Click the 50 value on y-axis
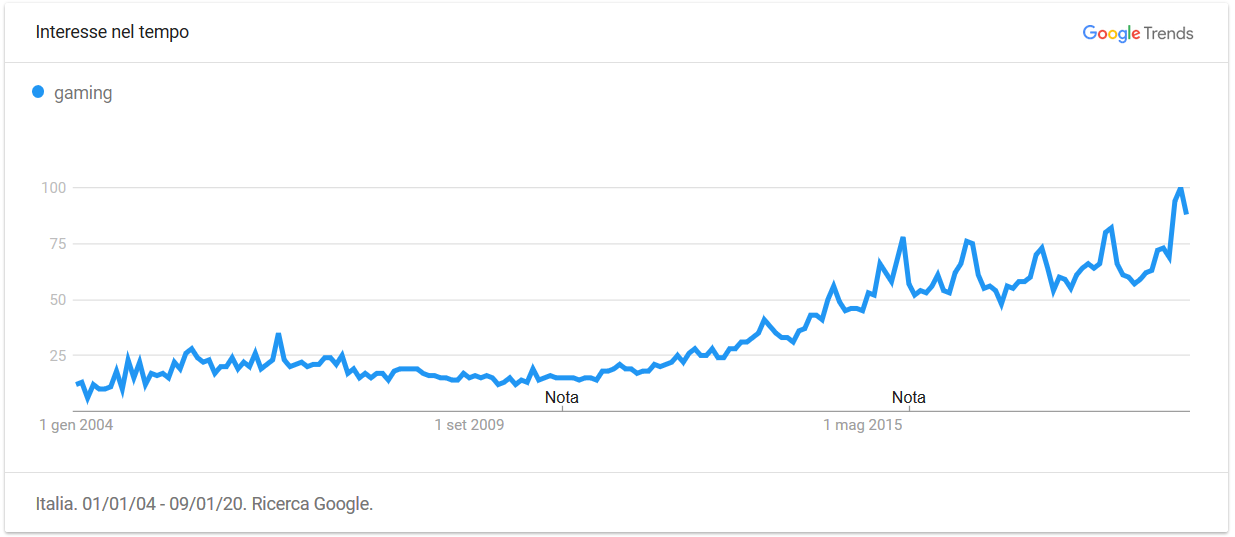This screenshot has width=1235, height=537. [57, 300]
